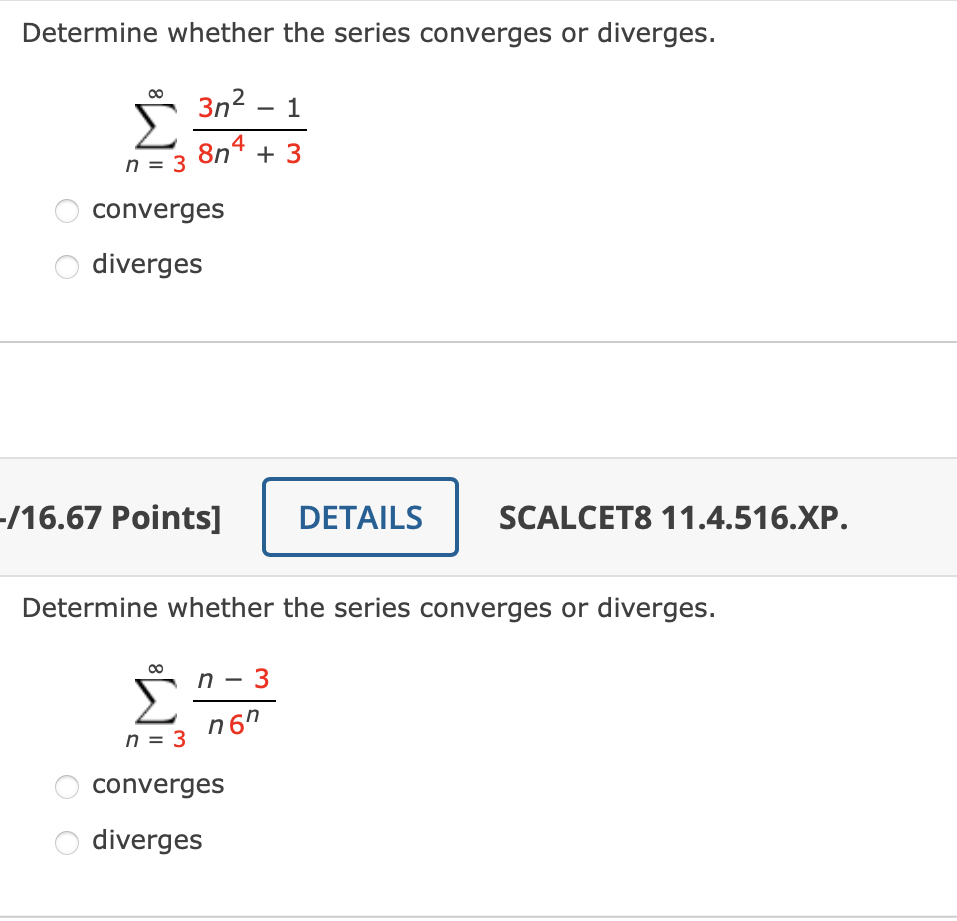Viewport: 957px width, 921px height.
Task: Select converges for the second series
Action: tap(66, 787)
